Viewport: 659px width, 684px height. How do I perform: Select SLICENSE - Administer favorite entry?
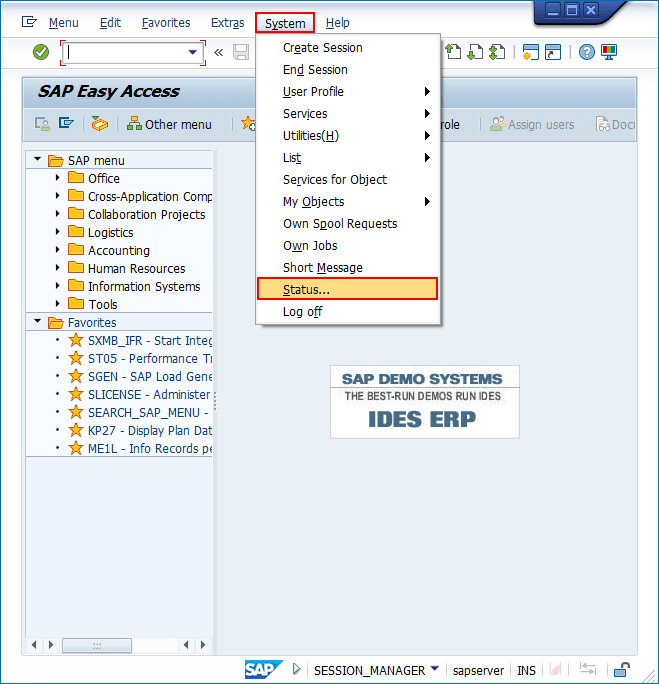pyautogui.click(x=149, y=394)
